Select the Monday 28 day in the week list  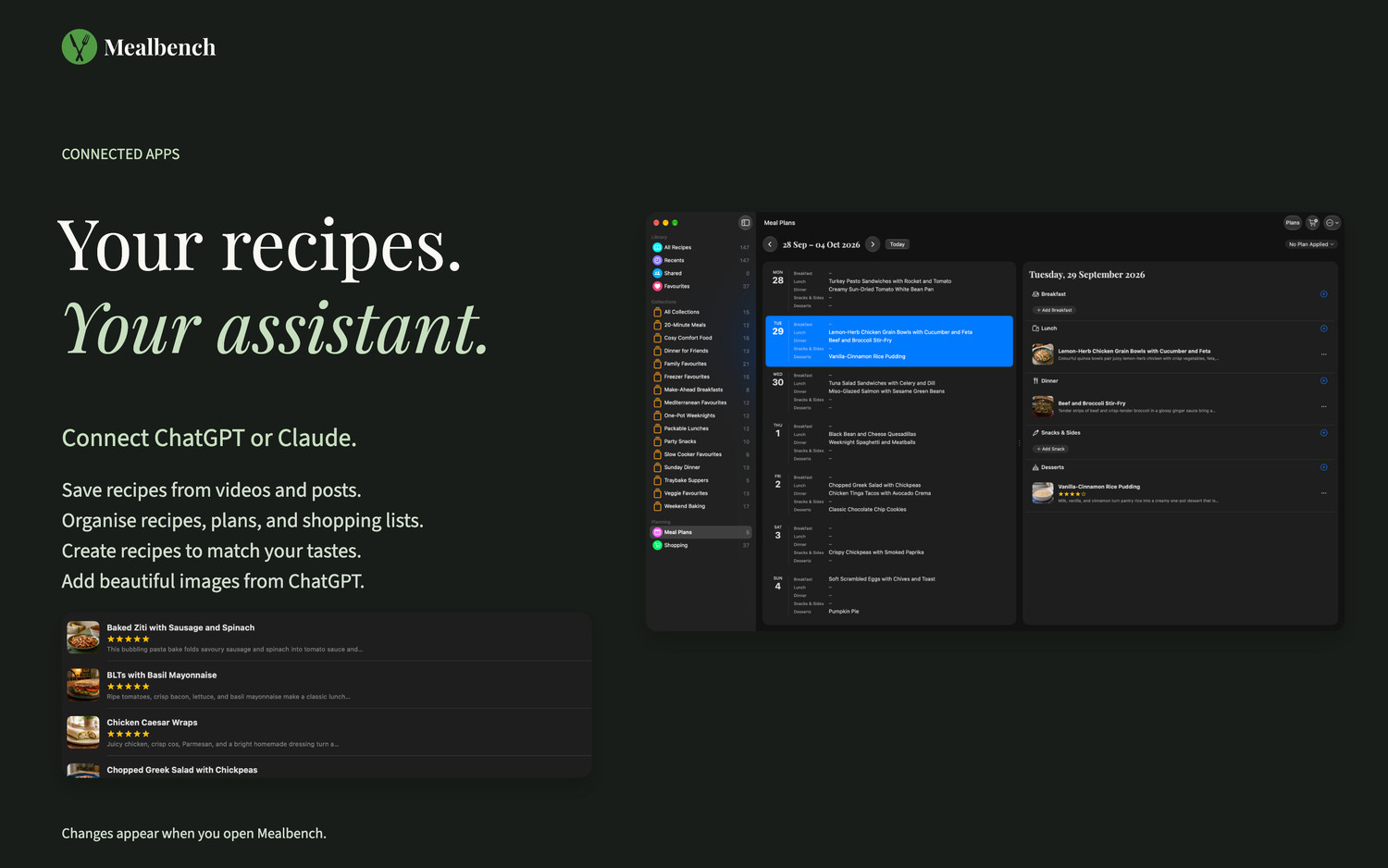(889, 290)
